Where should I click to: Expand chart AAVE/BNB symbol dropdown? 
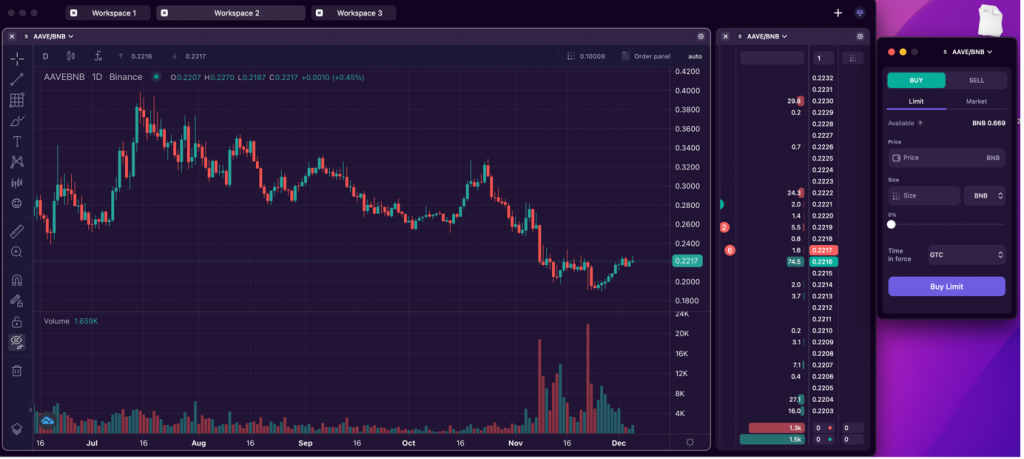[53, 37]
